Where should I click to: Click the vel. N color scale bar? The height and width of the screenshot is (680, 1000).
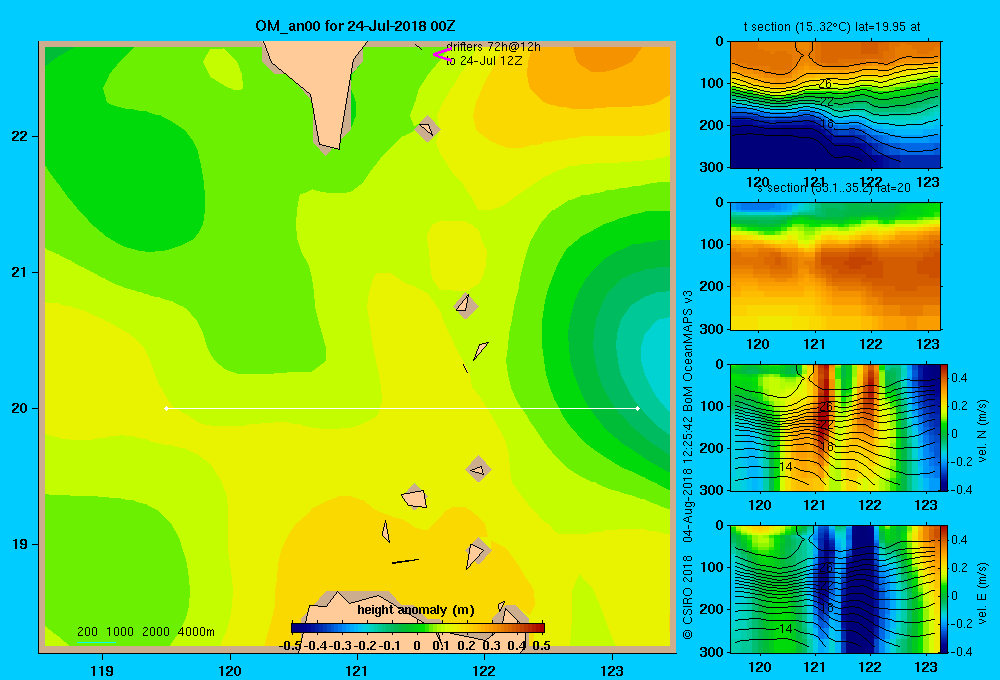(x=944, y=427)
